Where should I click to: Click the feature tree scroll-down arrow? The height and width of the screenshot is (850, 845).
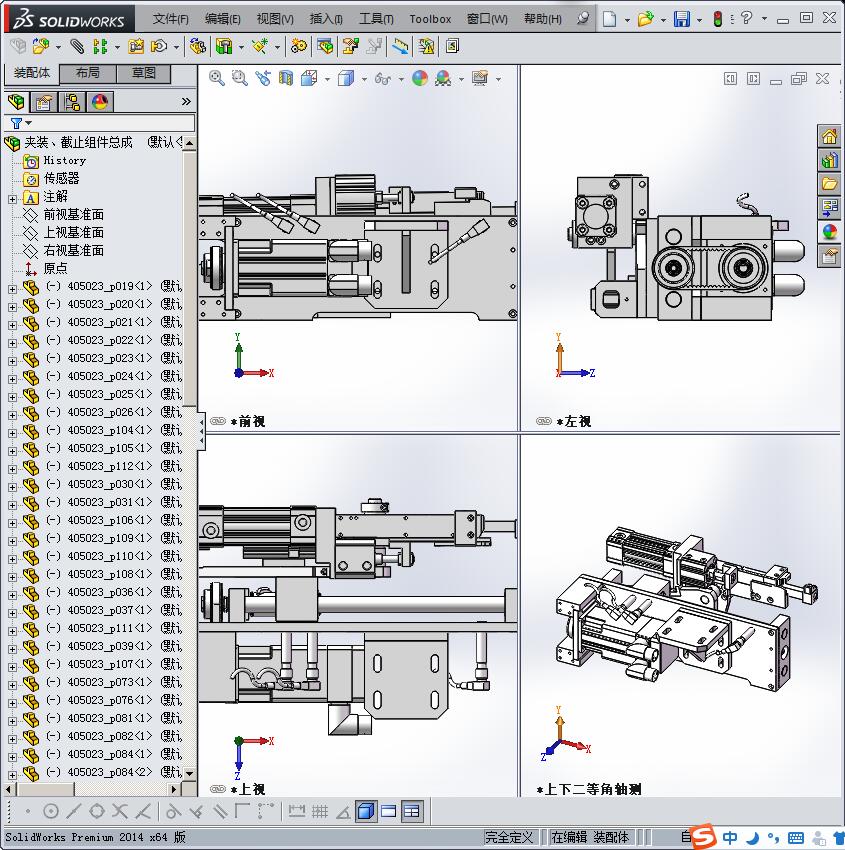[190, 773]
